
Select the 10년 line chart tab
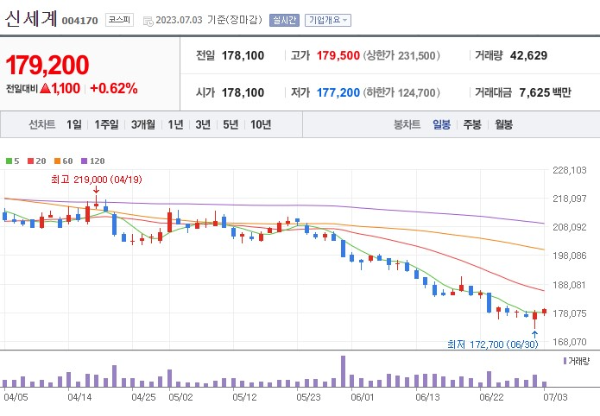(261, 124)
